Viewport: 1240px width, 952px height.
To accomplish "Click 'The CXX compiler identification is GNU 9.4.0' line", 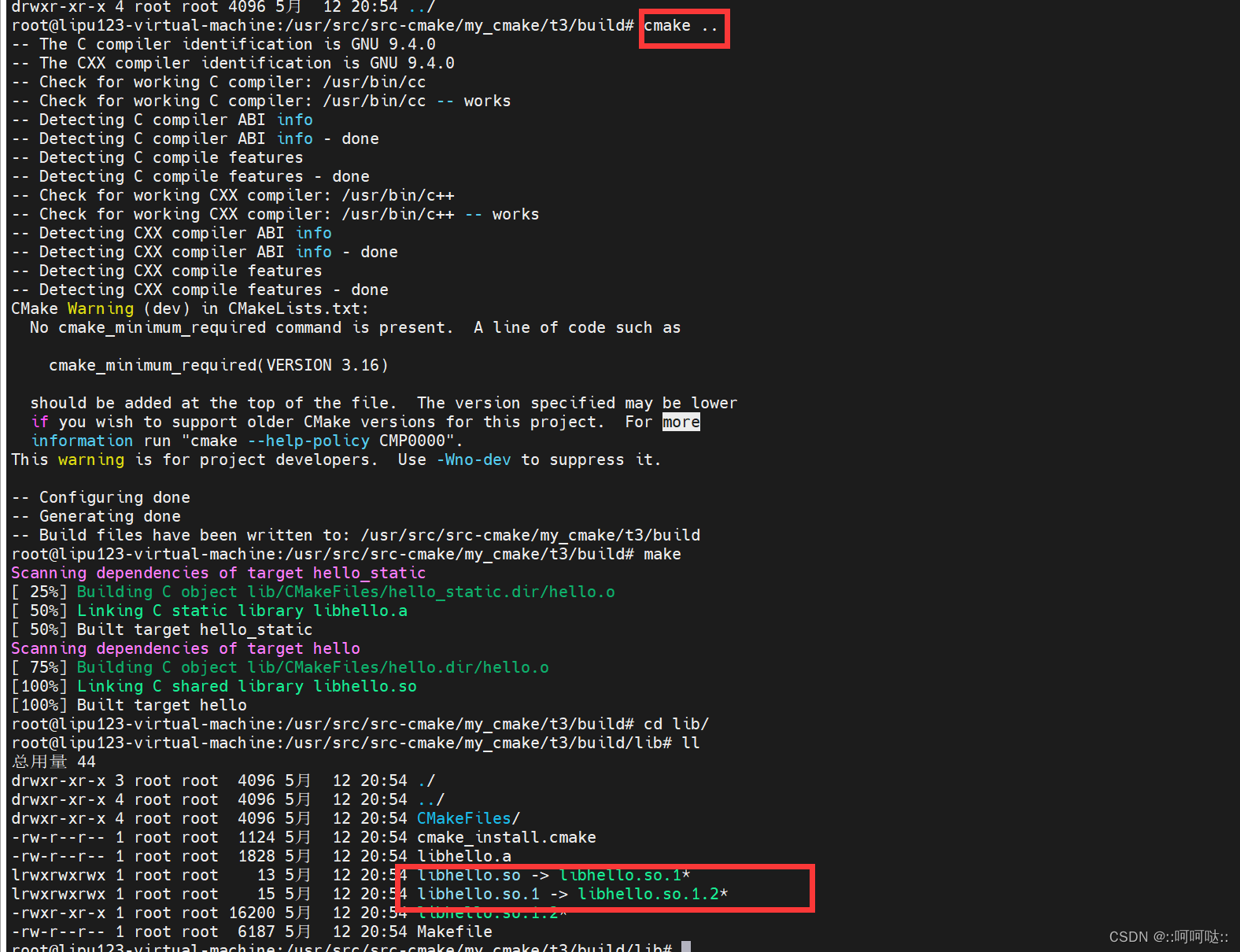I will click(233, 63).
